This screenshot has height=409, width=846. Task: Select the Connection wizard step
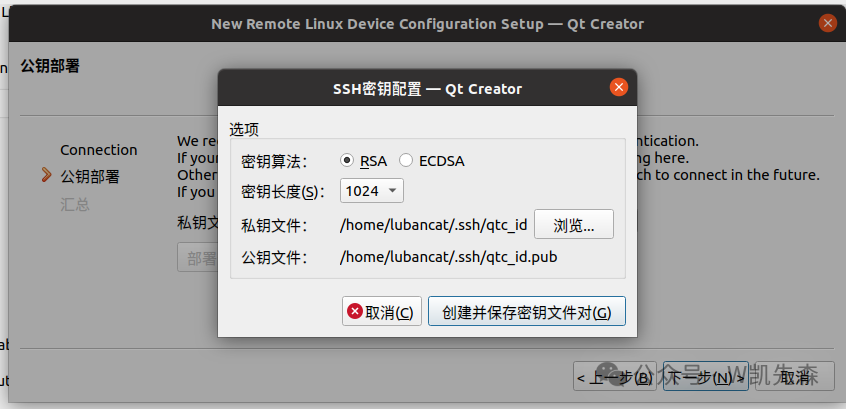pos(98,150)
